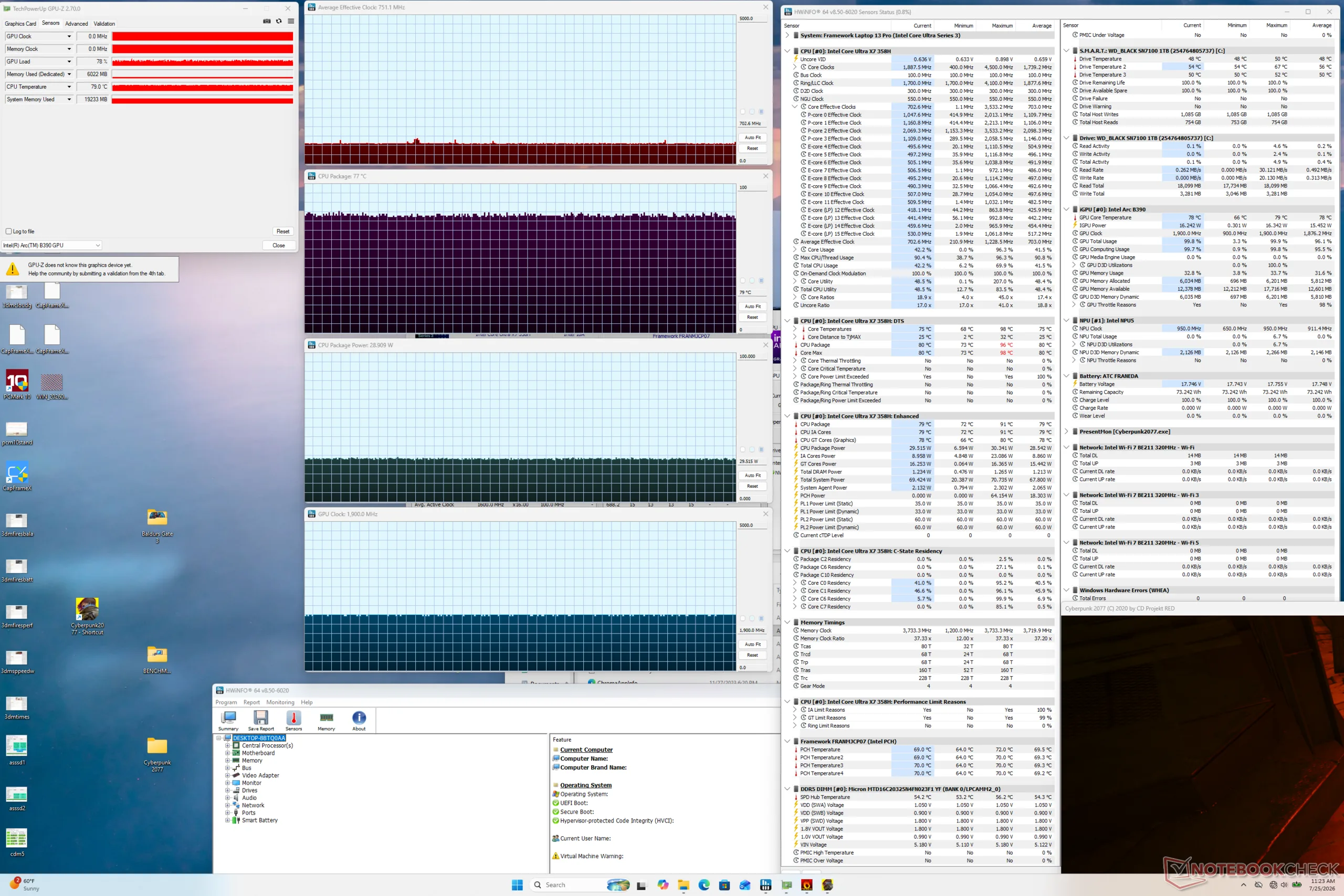Viewport: 1344px width, 896px height.
Task: Expand Central Processor(s) tree node
Action: (x=227, y=745)
